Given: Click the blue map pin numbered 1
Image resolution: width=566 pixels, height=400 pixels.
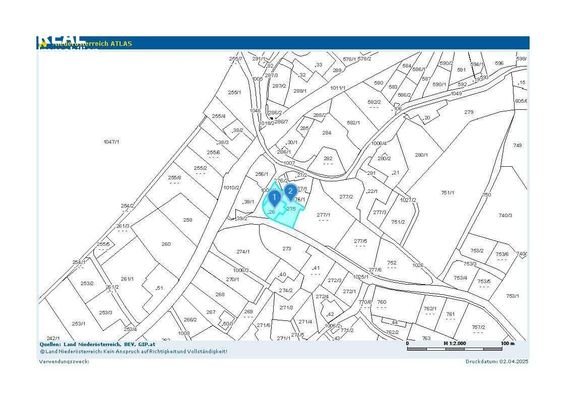Looking at the screenshot, I should [x=275, y=199].
